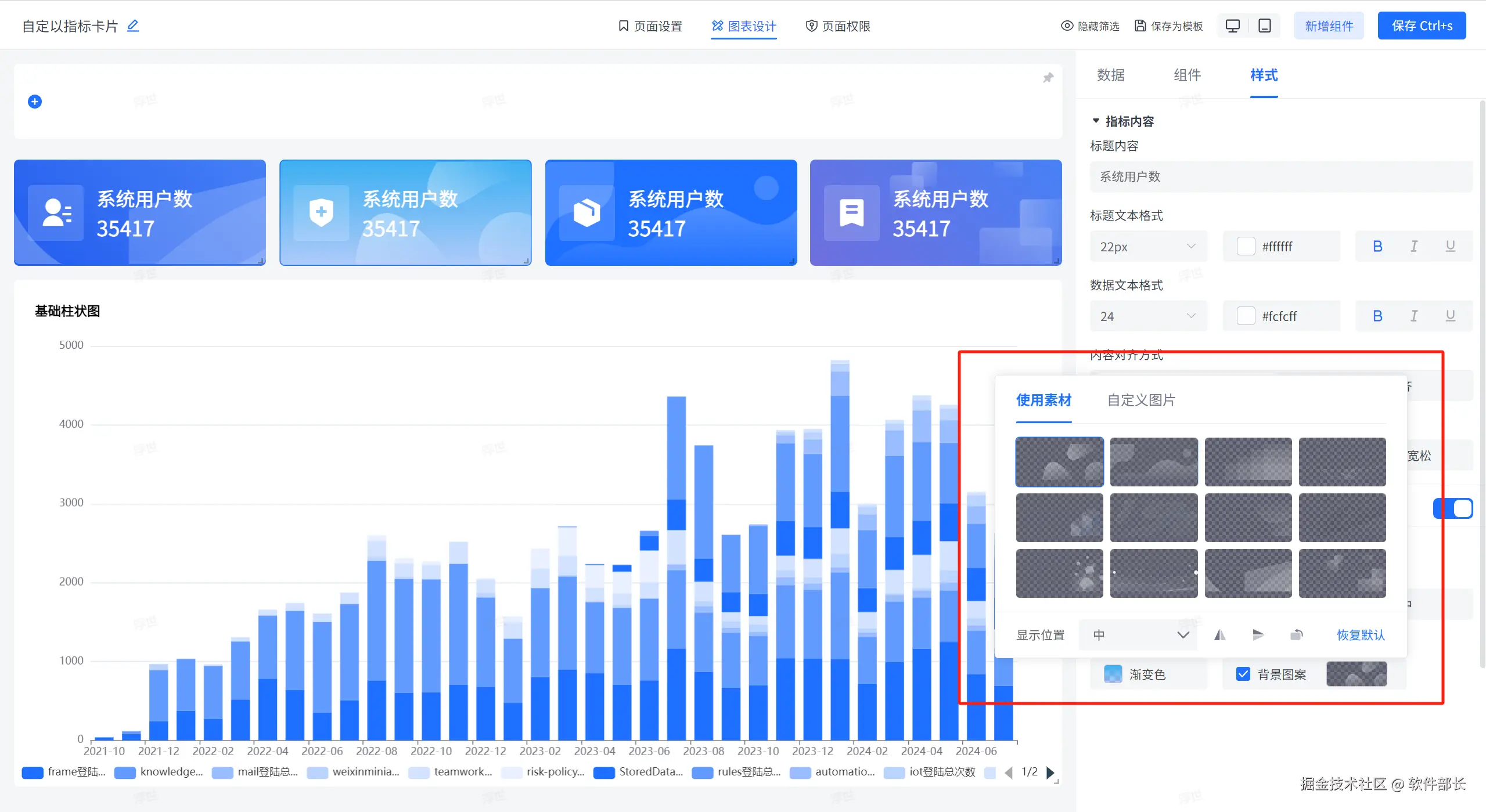Uncheck the 背景图案 checkbox
Screen dimensions: 1486x812
[1243, 674]
